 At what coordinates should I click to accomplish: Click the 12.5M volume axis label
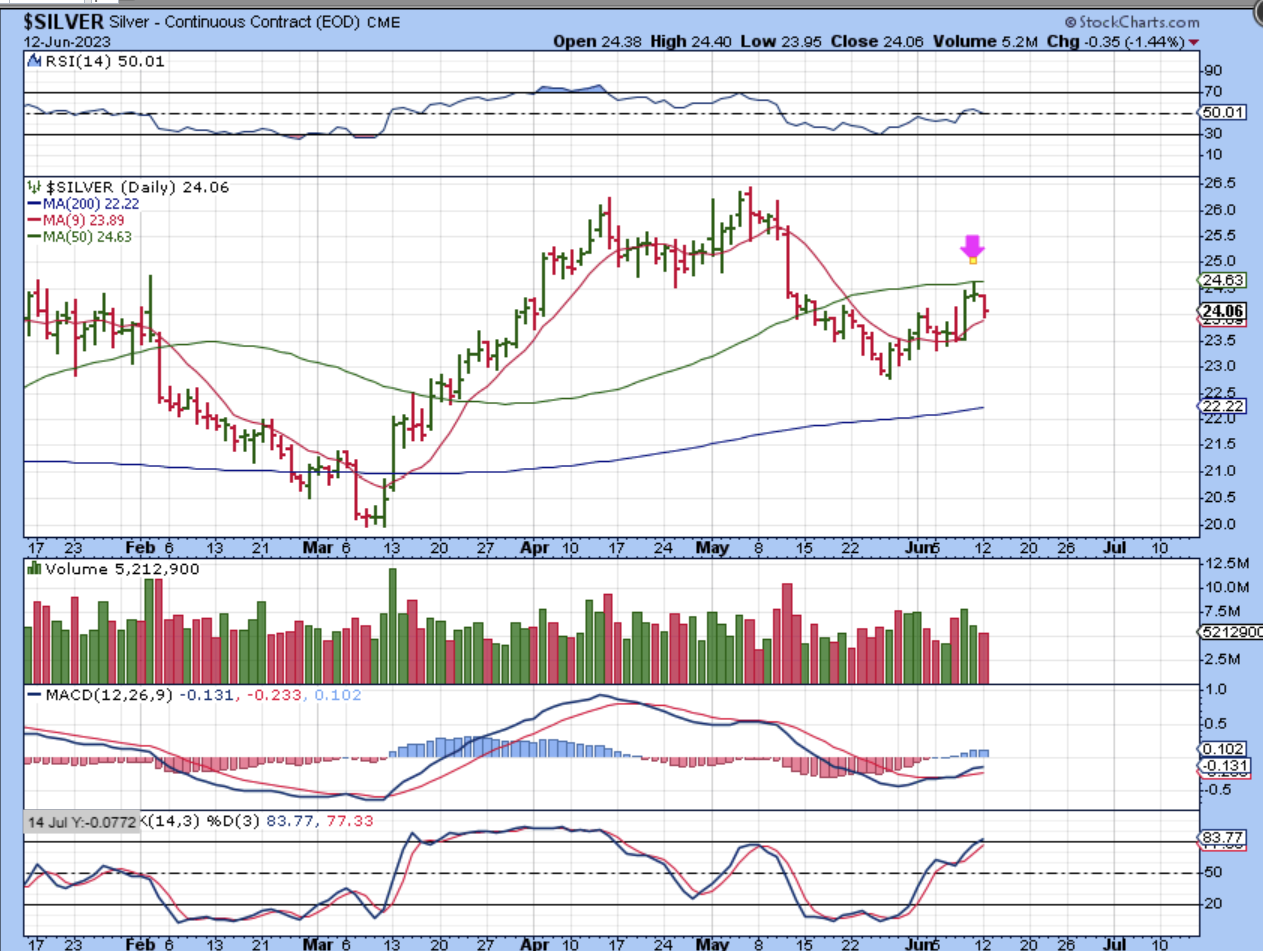[x=1225, y=566]
